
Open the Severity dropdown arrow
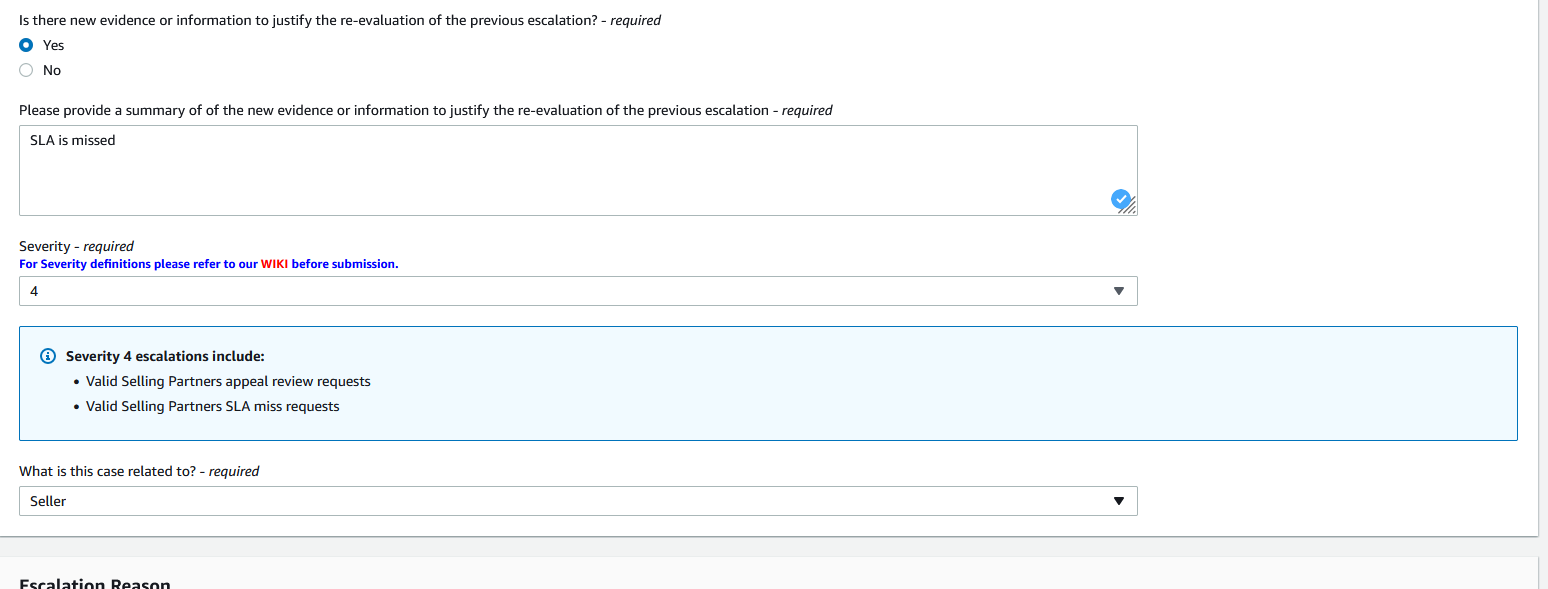click(1119, 291)
